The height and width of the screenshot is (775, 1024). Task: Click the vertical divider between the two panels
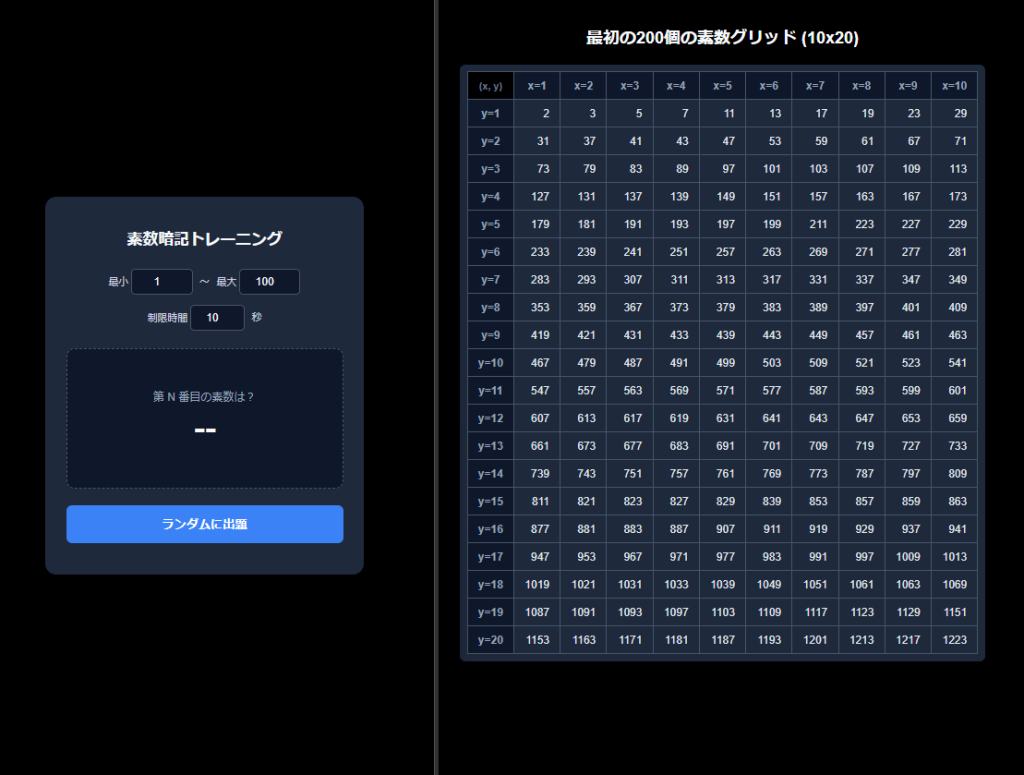436,387
